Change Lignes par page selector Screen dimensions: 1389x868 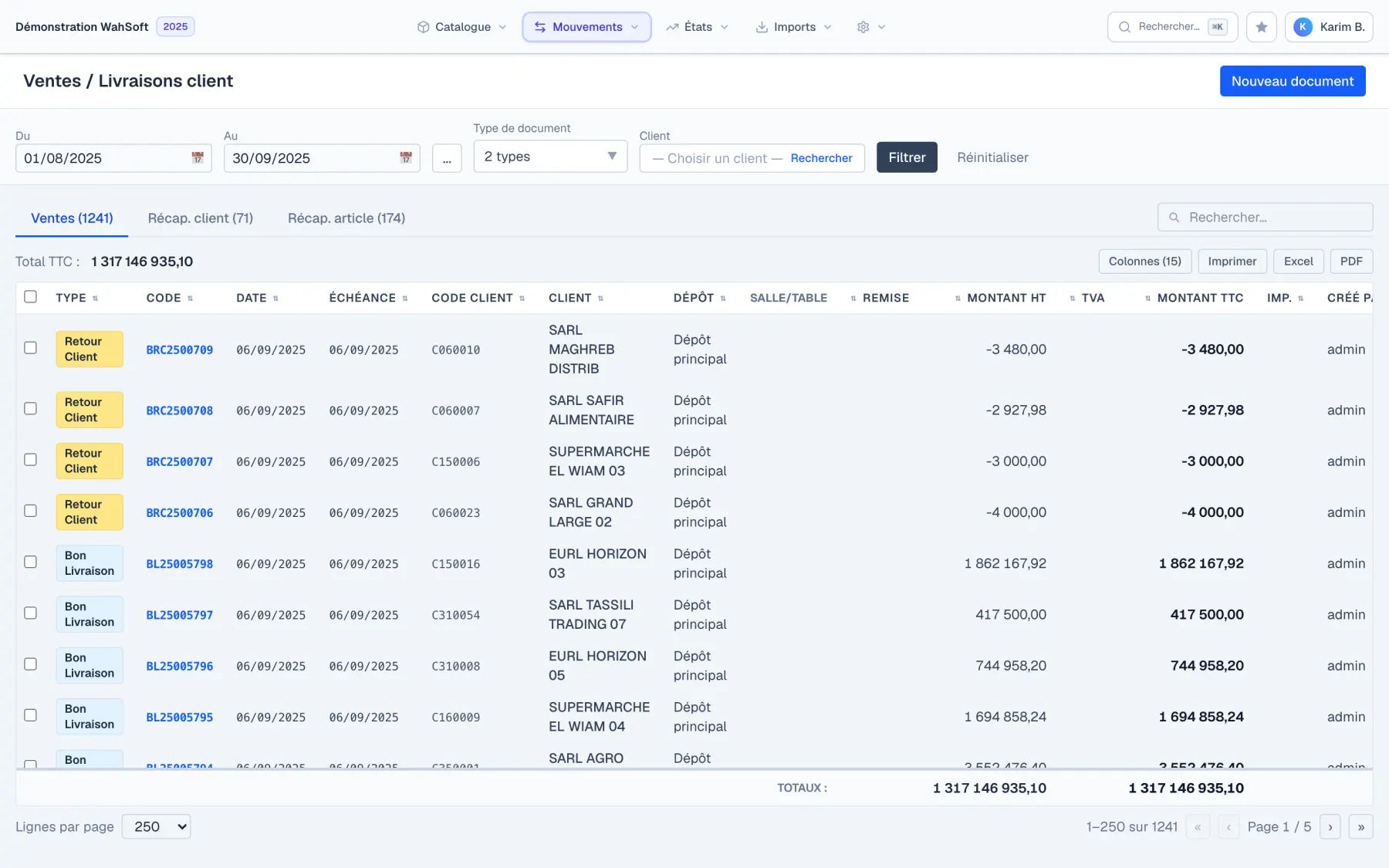click(156, 827)
